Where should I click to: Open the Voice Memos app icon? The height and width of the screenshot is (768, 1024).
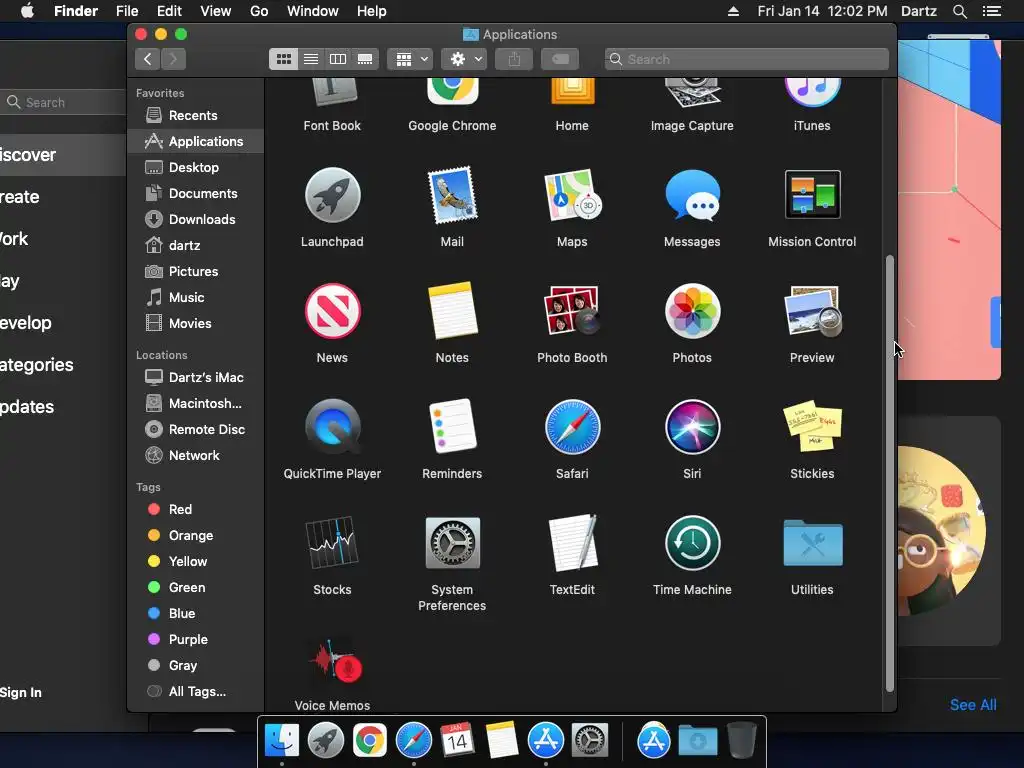point(334,661)
